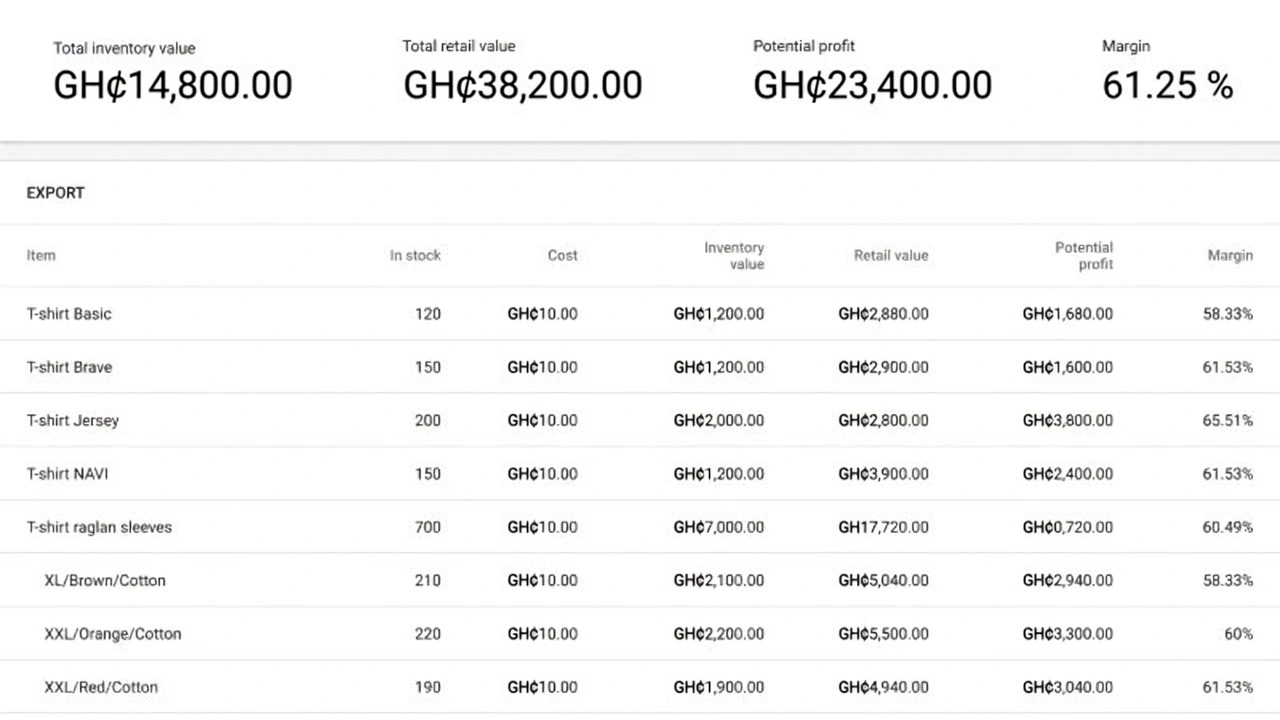
Task: Sort by Retail value column header
Action: pyautogui.click(x=891, y=255)
